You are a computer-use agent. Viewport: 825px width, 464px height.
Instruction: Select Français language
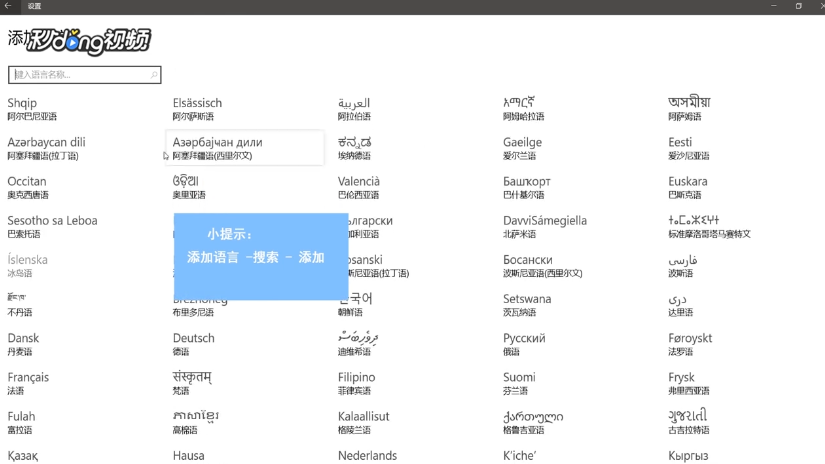click(28, 384)
